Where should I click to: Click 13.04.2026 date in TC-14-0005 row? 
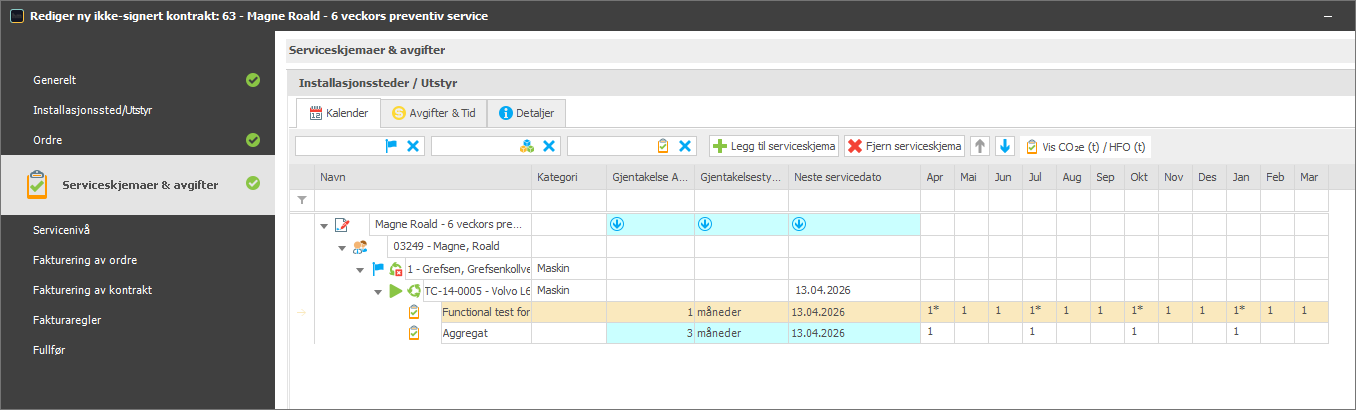854,291
